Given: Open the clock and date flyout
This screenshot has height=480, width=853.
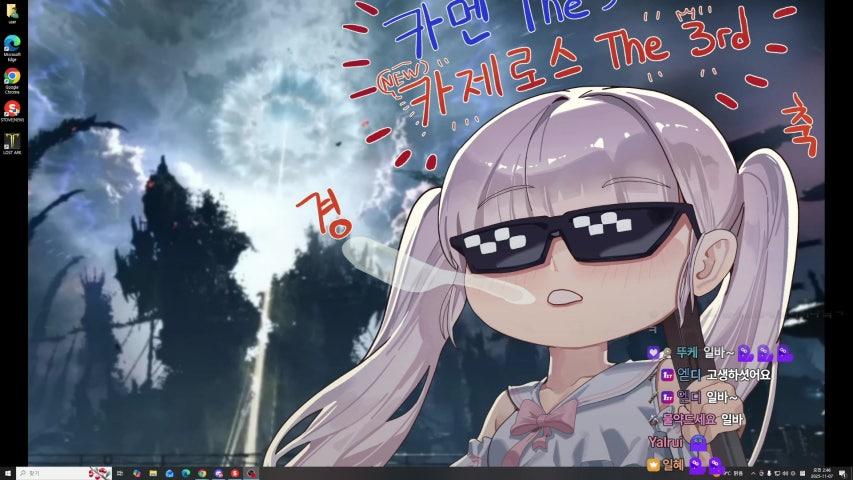Looking at the screenshot, I should coord(822,473).
